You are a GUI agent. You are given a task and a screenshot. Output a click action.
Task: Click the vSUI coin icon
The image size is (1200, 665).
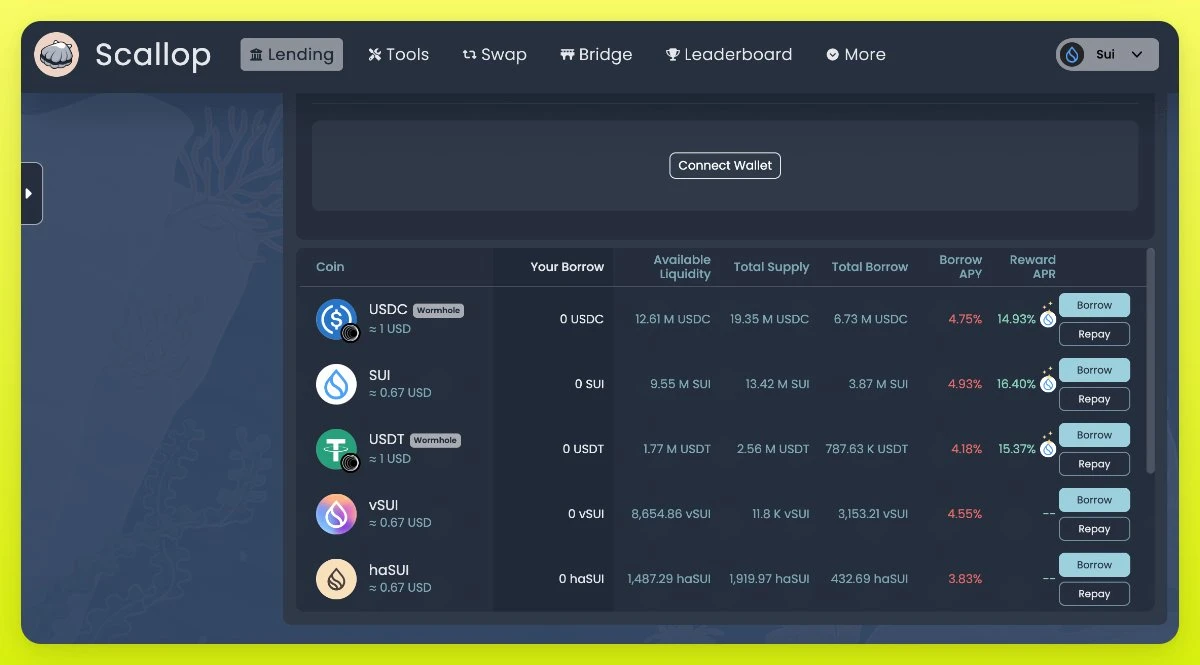click(x=336, y=514)
